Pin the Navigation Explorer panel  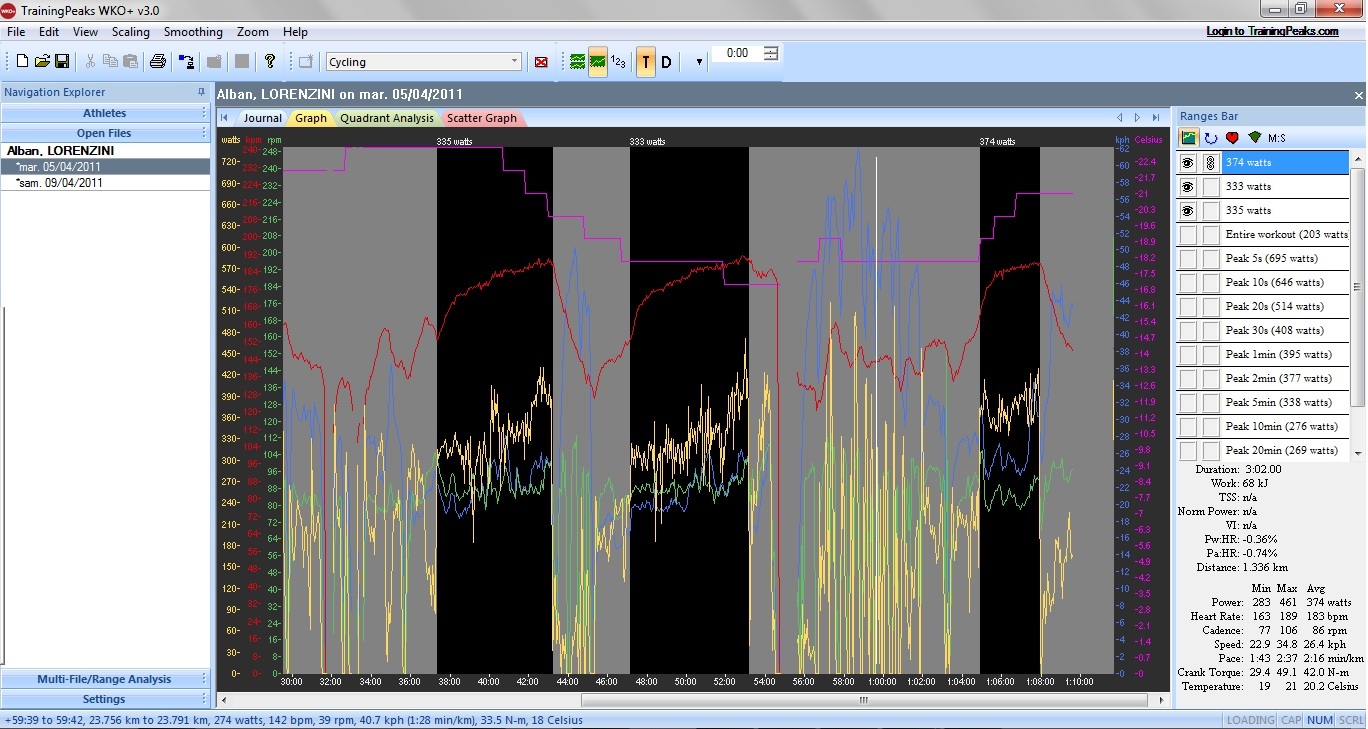201,92
